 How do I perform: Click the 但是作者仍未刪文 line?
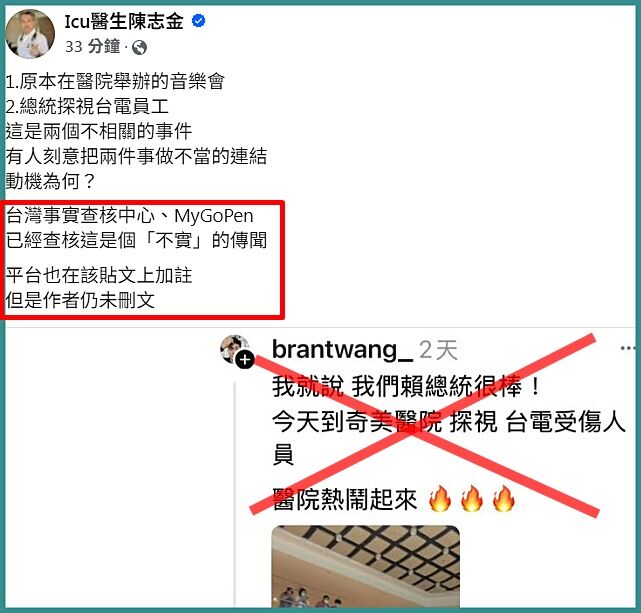80,300
